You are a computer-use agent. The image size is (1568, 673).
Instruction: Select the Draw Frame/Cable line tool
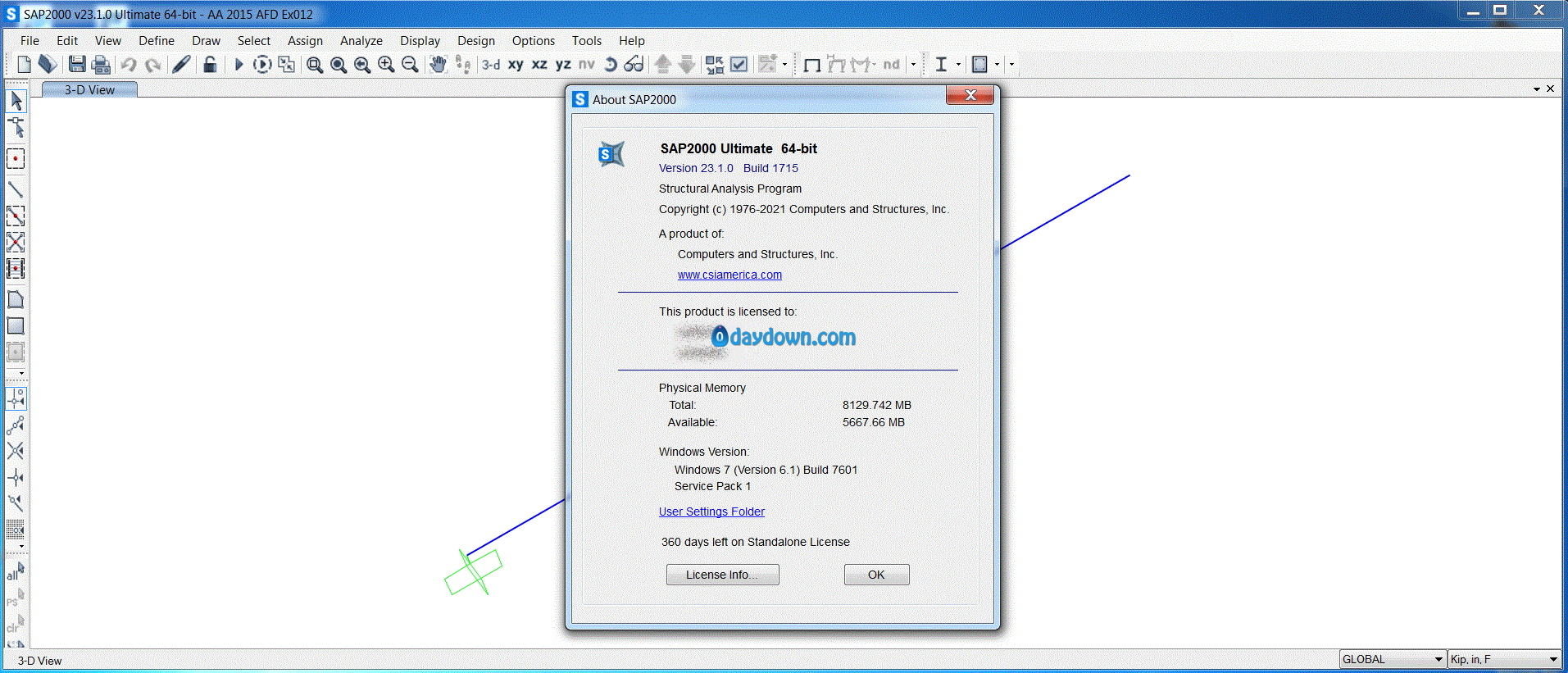(x=16, y=189)
